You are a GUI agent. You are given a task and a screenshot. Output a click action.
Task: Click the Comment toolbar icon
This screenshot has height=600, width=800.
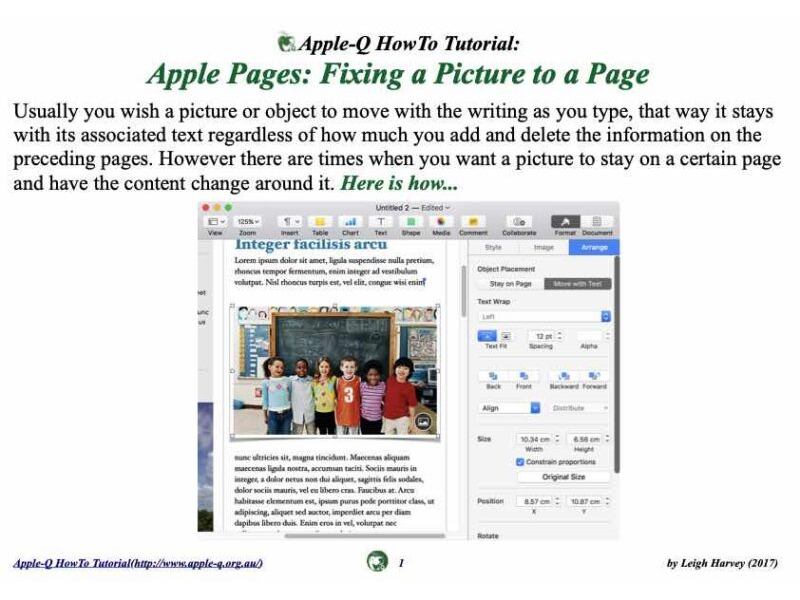473,221
